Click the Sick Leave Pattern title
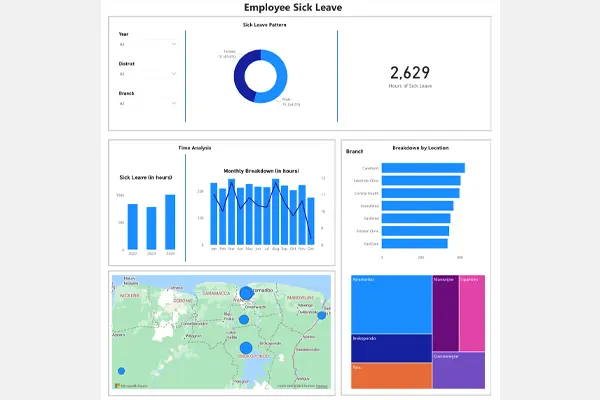Viewport: 600px width, 400px height. 264,25
